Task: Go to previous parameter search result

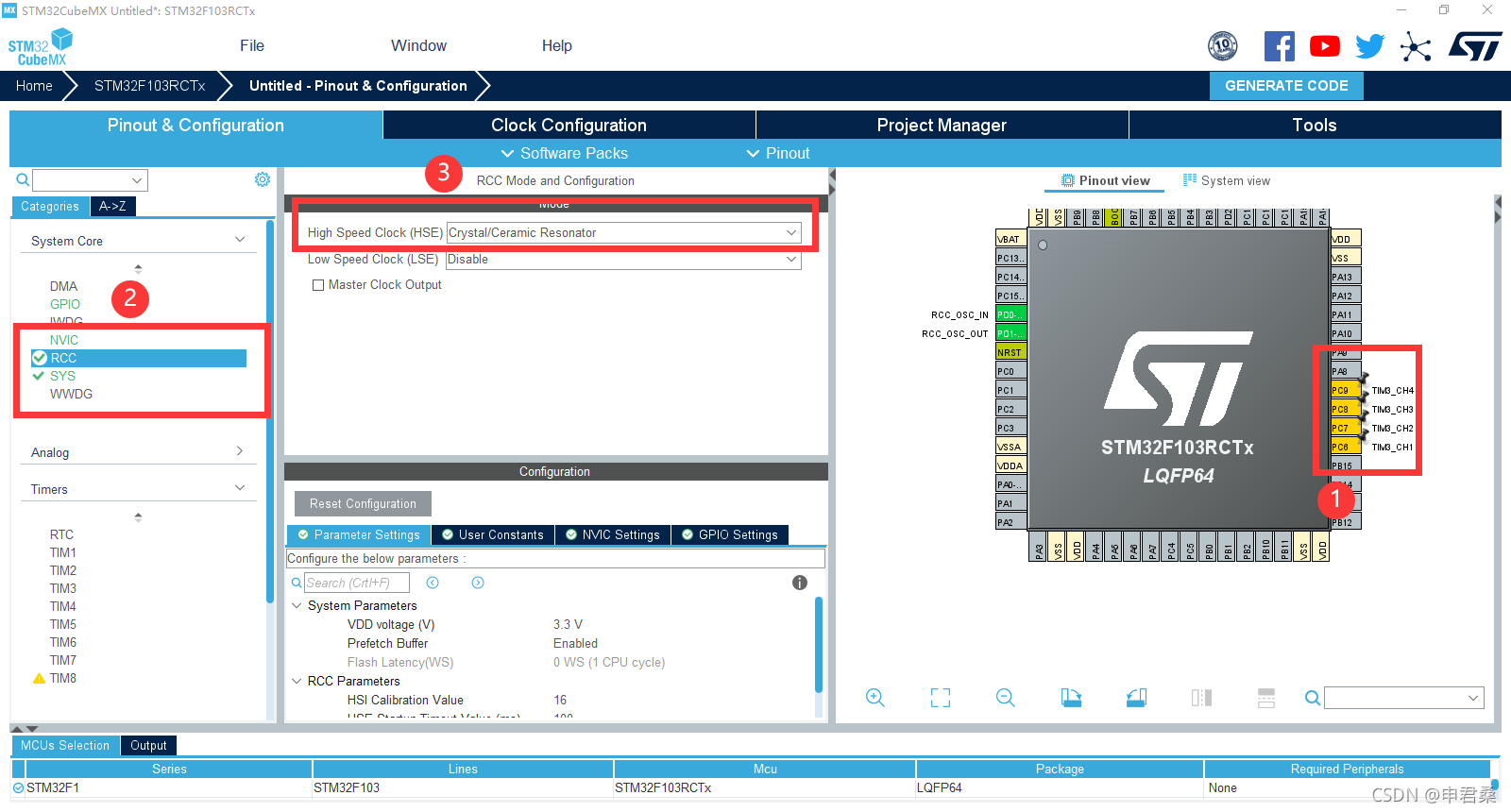Action: [x=433, y=583]
